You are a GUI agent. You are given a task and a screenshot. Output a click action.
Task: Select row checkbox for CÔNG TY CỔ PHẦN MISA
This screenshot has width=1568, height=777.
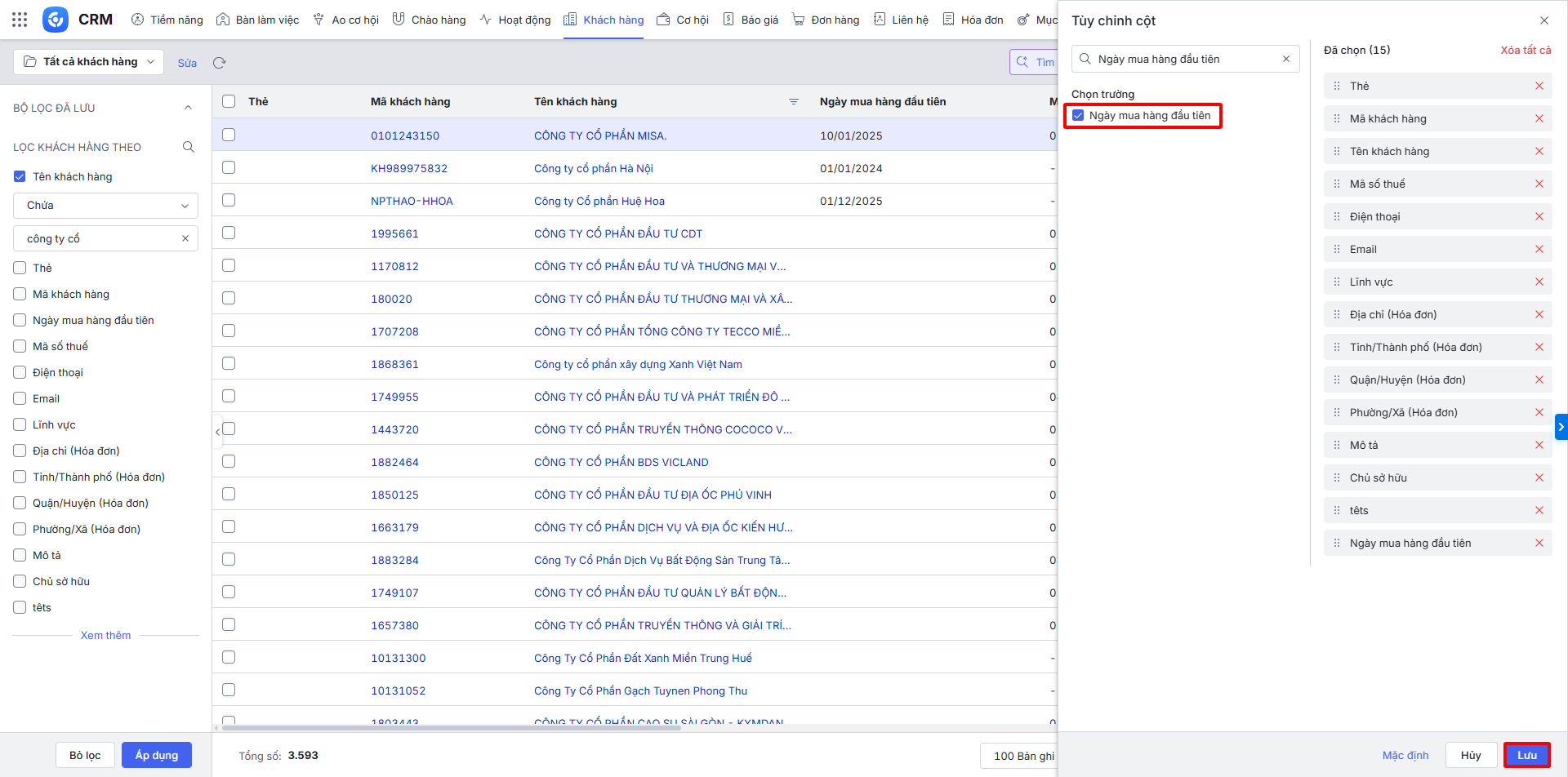pyautogui.click(x=229, y=135)
